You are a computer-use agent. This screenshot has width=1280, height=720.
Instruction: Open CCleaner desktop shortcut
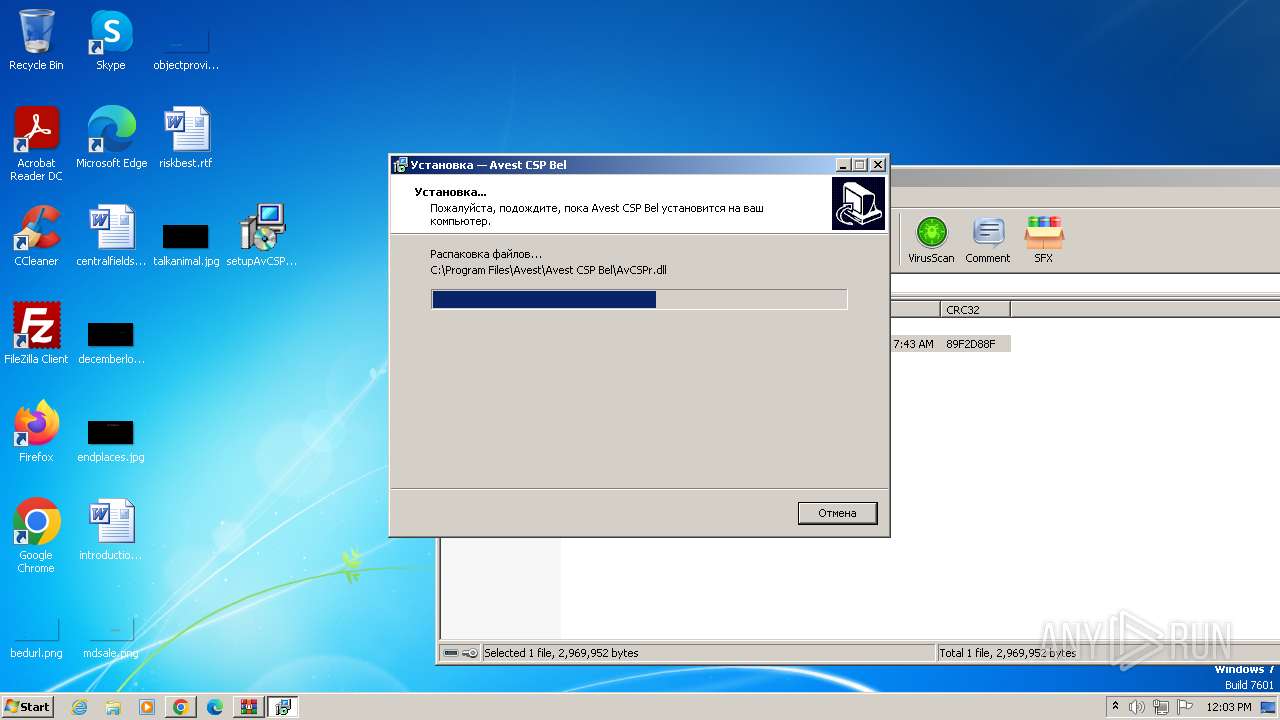tap(36, 236)
